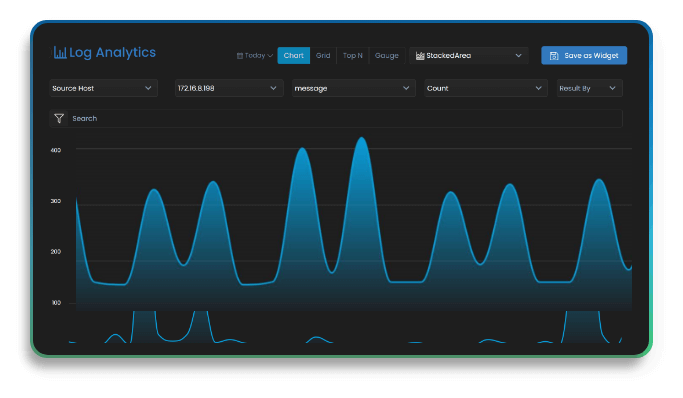Open the Count aggregation dropdown
Screen dimensions: 683x398
point(486,88)
